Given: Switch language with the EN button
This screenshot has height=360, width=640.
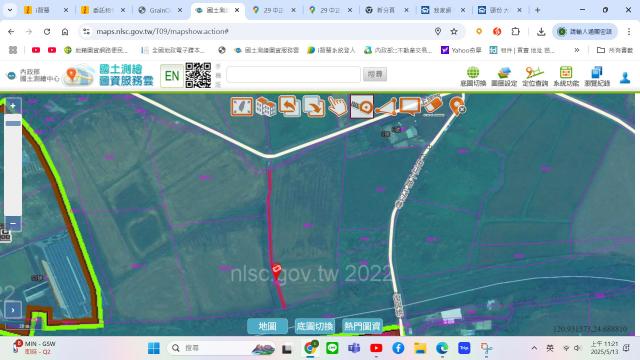Looking at the screenshot, I should tap(172, 76).
